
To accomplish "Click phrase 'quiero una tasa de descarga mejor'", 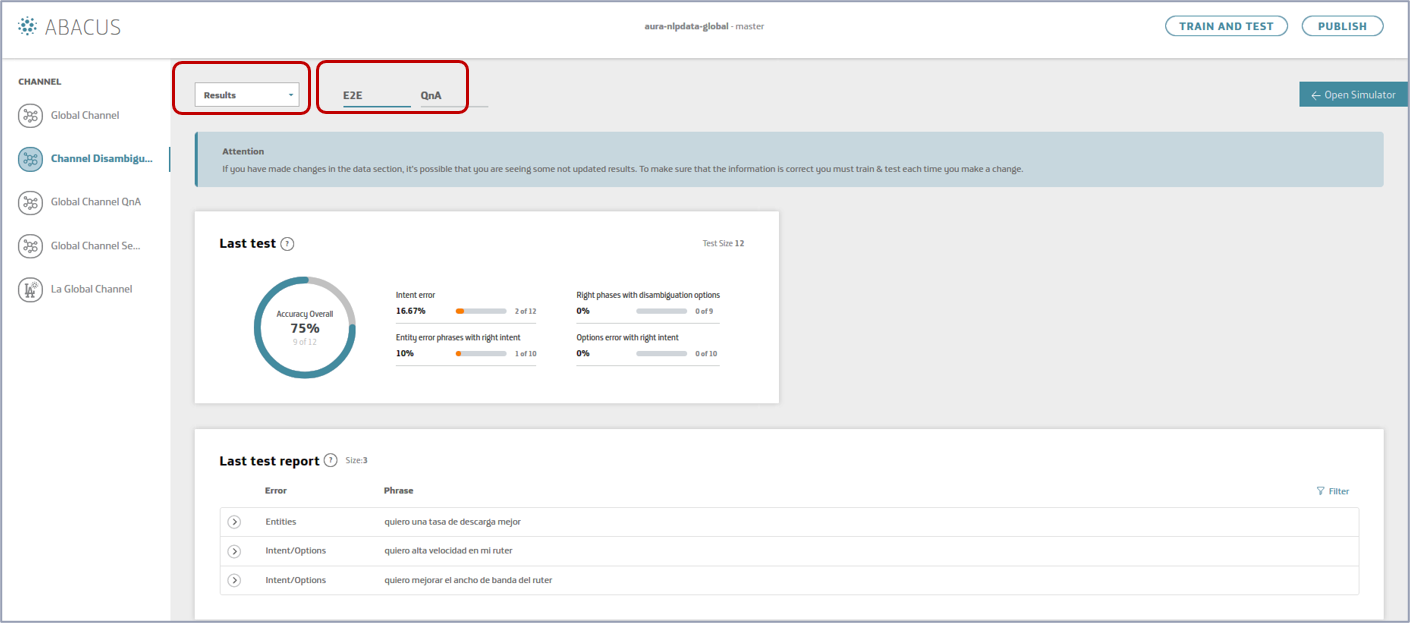I will point(452,522).
